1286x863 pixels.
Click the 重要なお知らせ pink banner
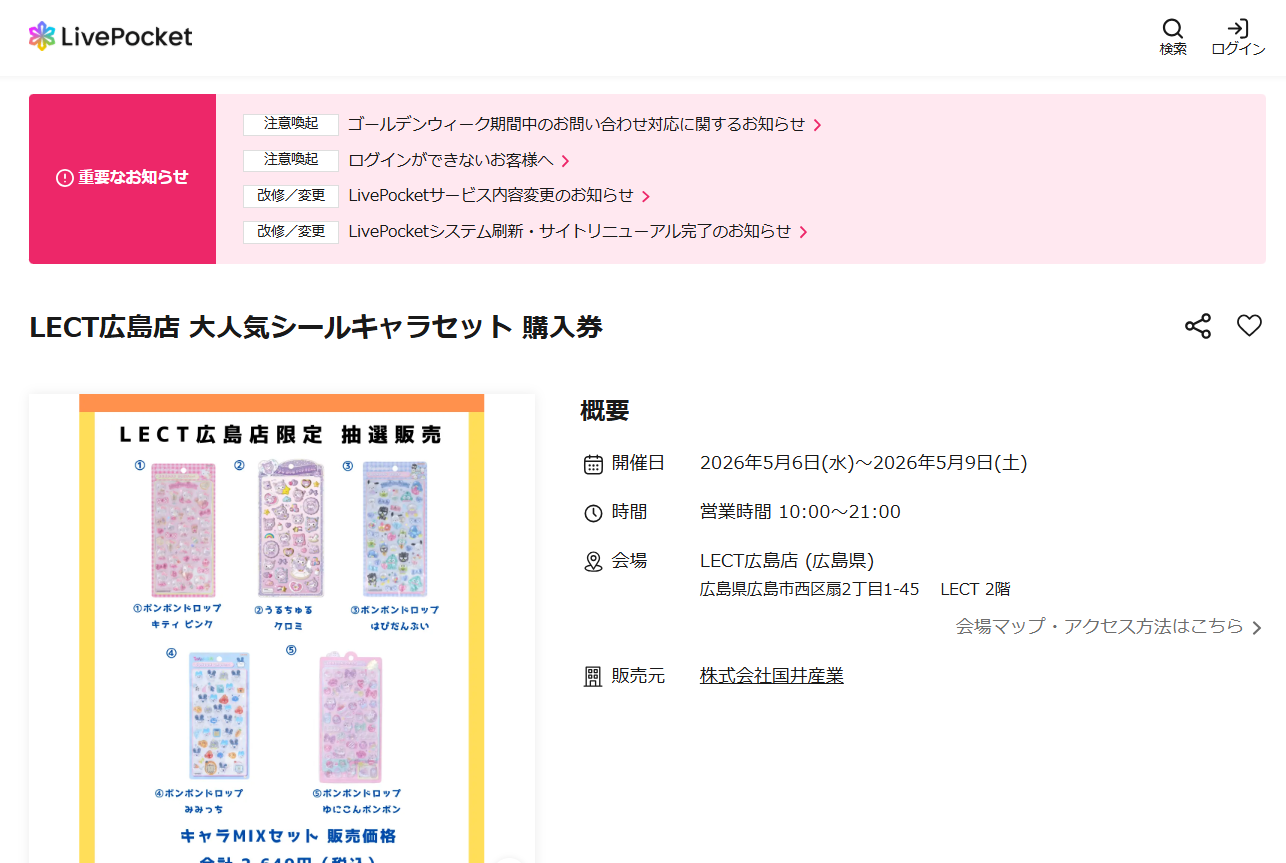coord(122,179)
